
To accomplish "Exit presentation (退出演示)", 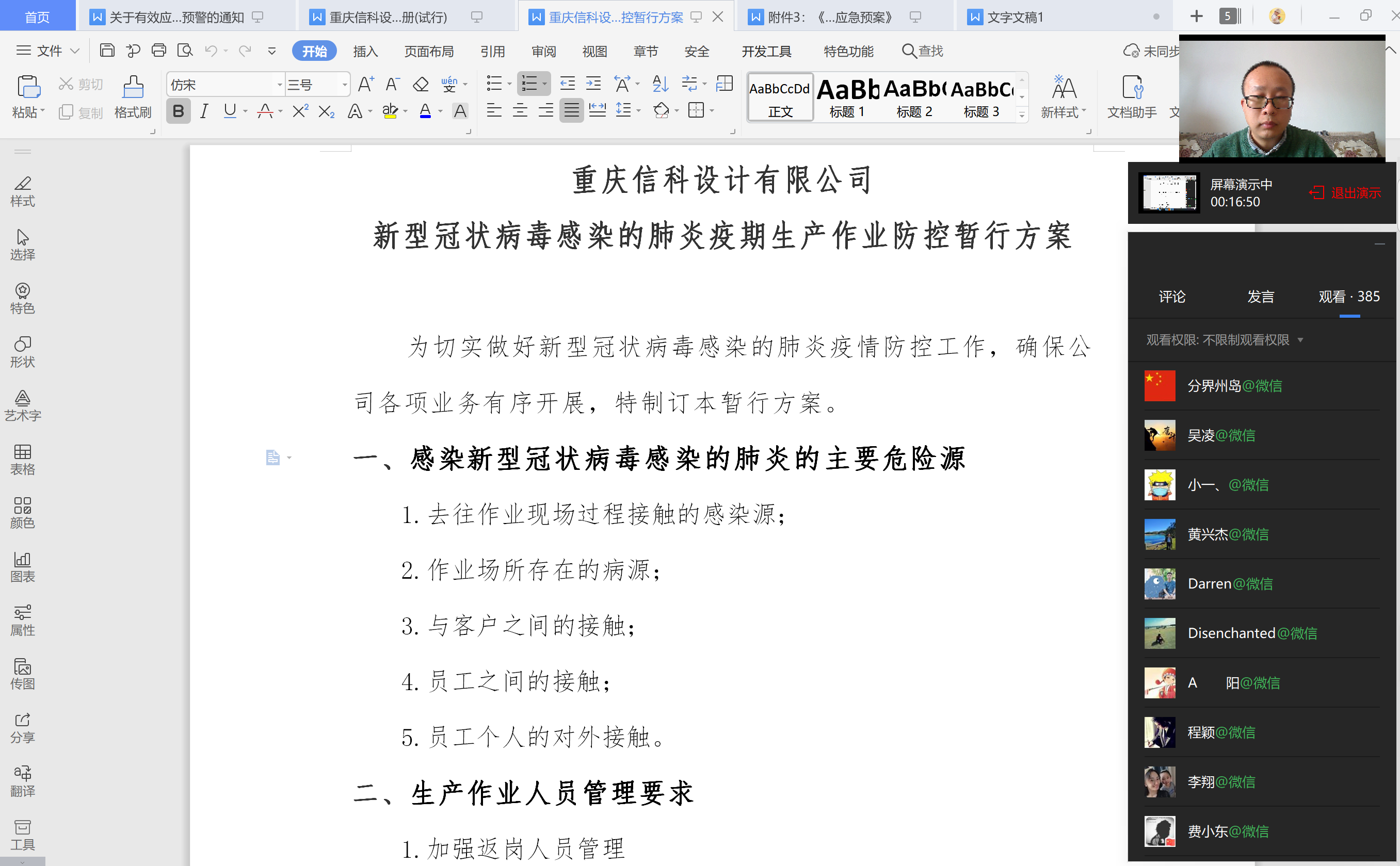I will [1344, 192].
